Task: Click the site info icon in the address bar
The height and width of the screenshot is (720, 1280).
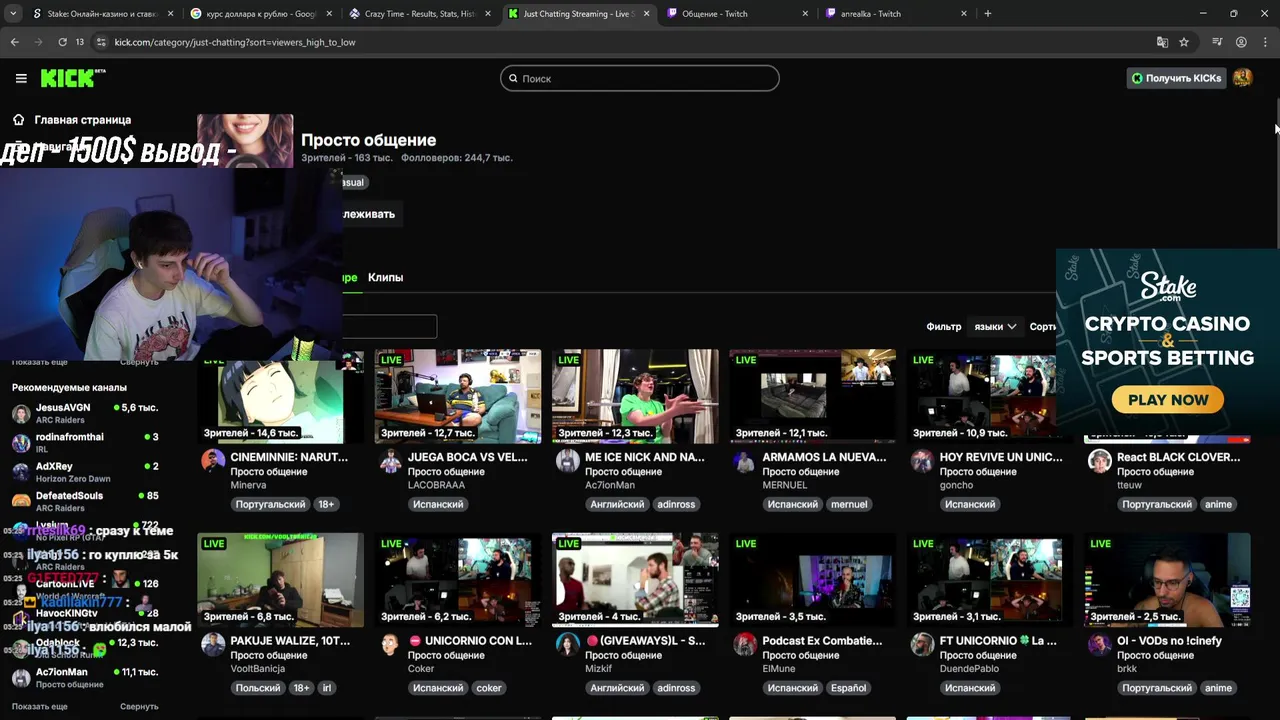Action: pos(101,42)
